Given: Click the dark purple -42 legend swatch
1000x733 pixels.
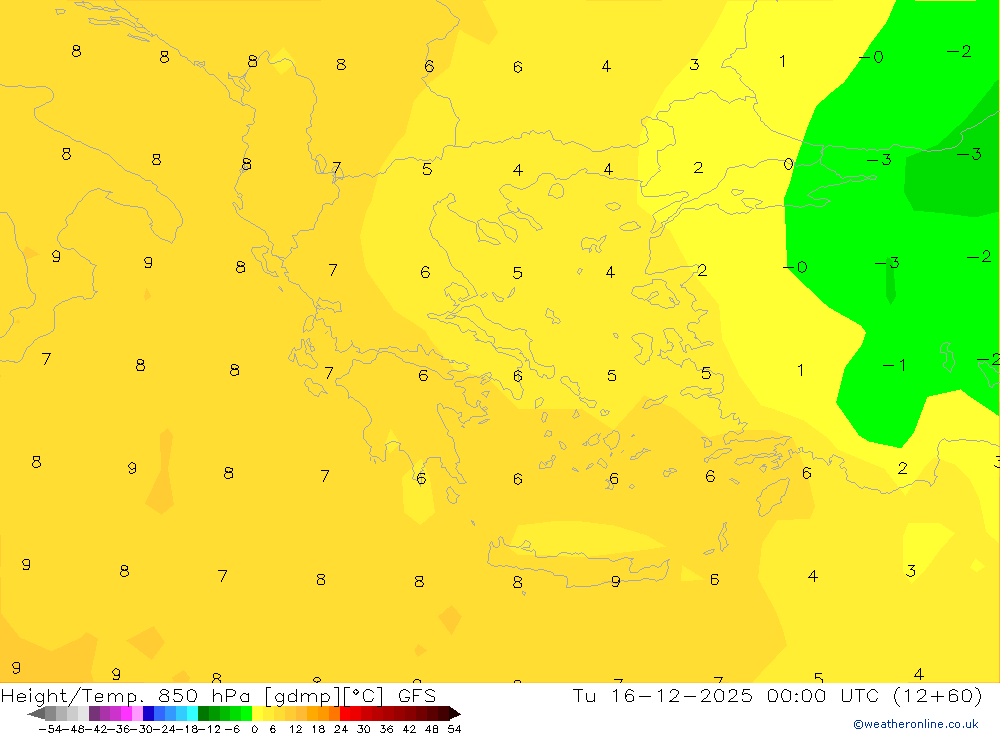Looking at the screenshot, I should [94, 713].
